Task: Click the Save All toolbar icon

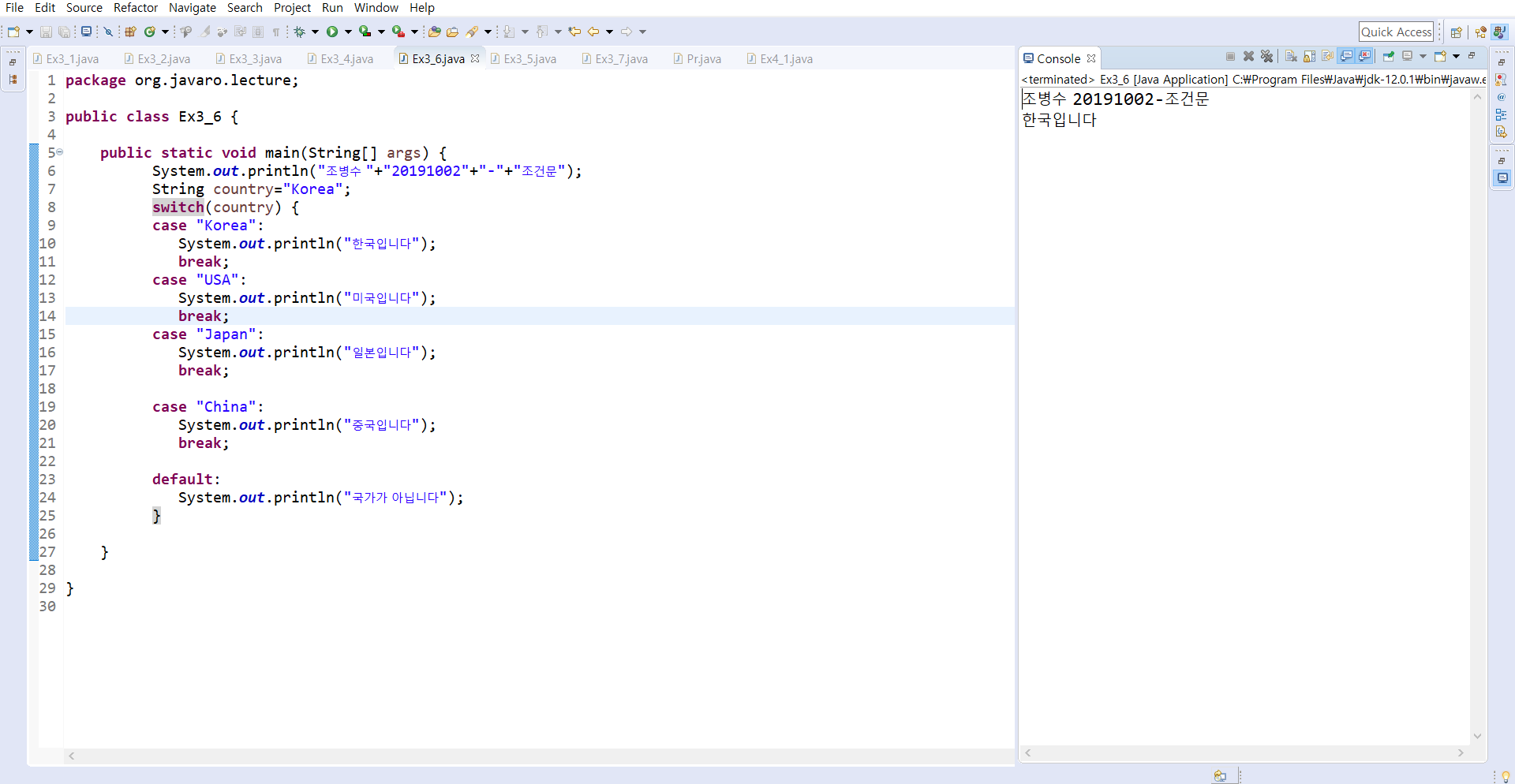Action: pyautogui.click(x=65, y=32)
